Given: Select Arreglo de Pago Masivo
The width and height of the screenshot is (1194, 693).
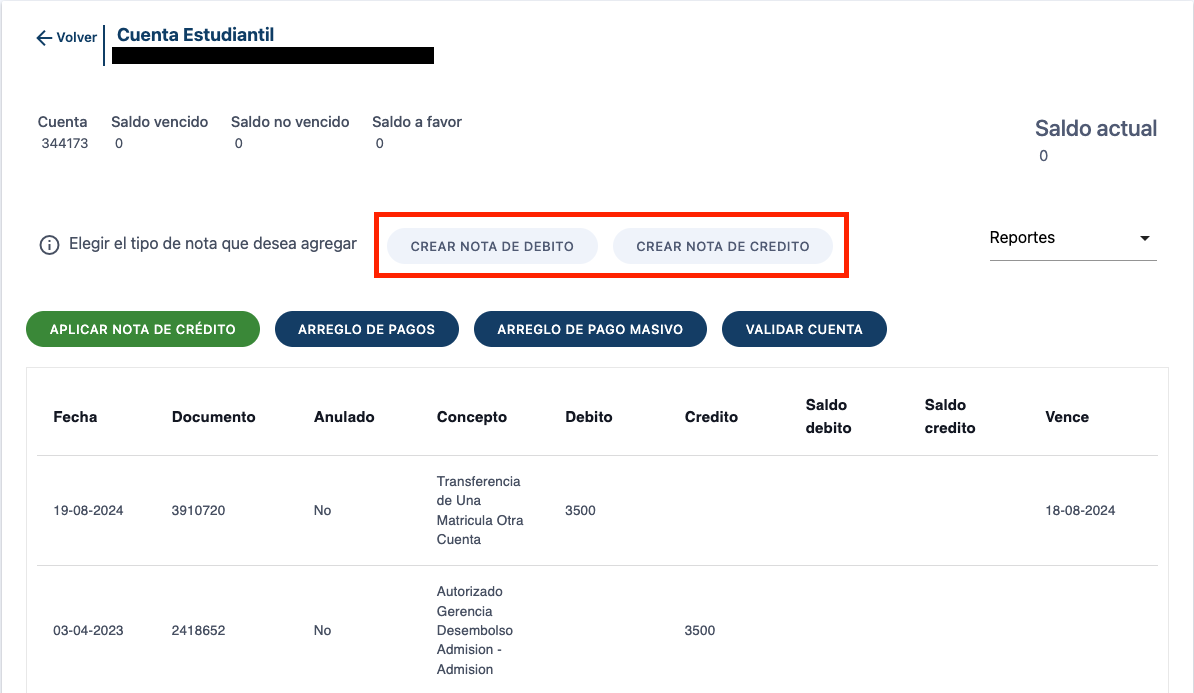Looking at the screenshot, I should pyautogui.click(x=590, y=329).
